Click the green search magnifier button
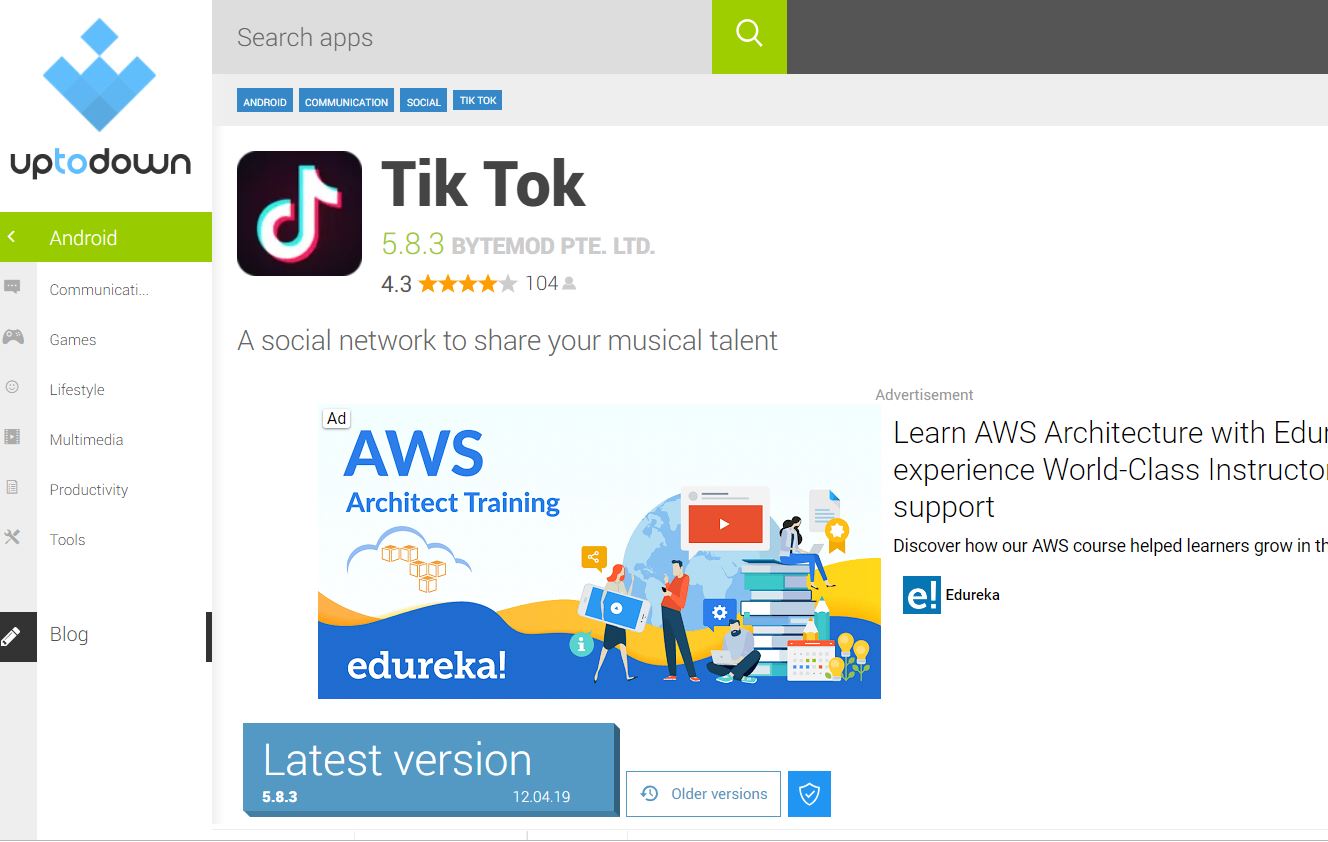1328x842 pixels. point(749,36)
